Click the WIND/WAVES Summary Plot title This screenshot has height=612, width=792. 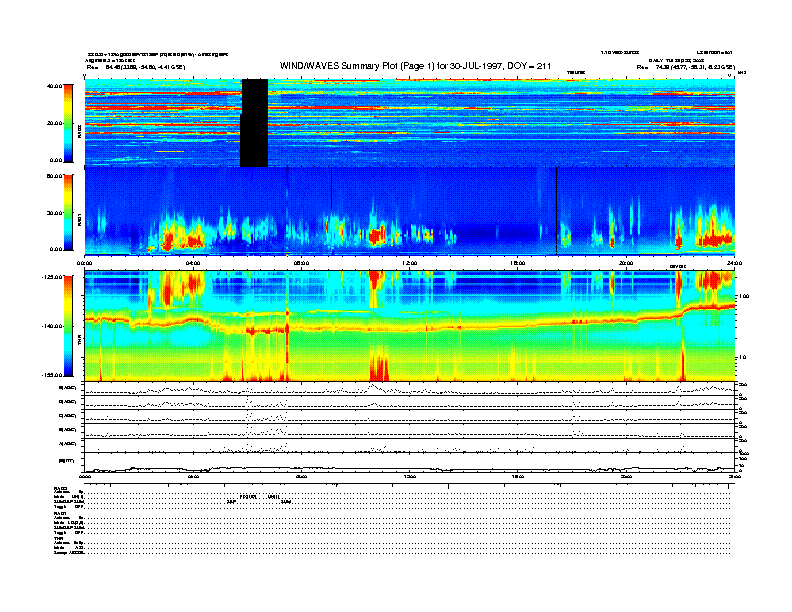click(415, 66)
